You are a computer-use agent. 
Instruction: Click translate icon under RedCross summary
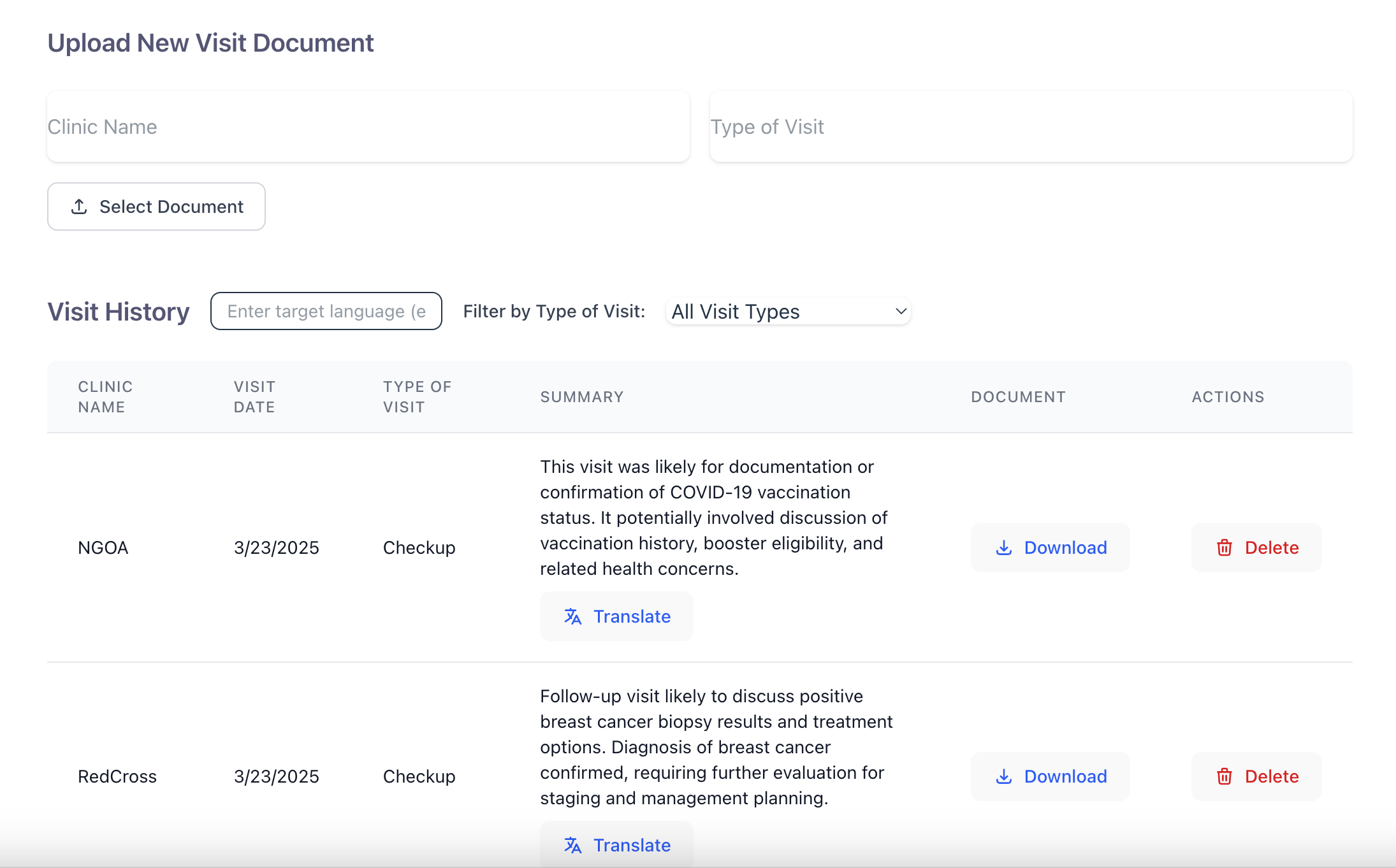click(x=572, y=845)
